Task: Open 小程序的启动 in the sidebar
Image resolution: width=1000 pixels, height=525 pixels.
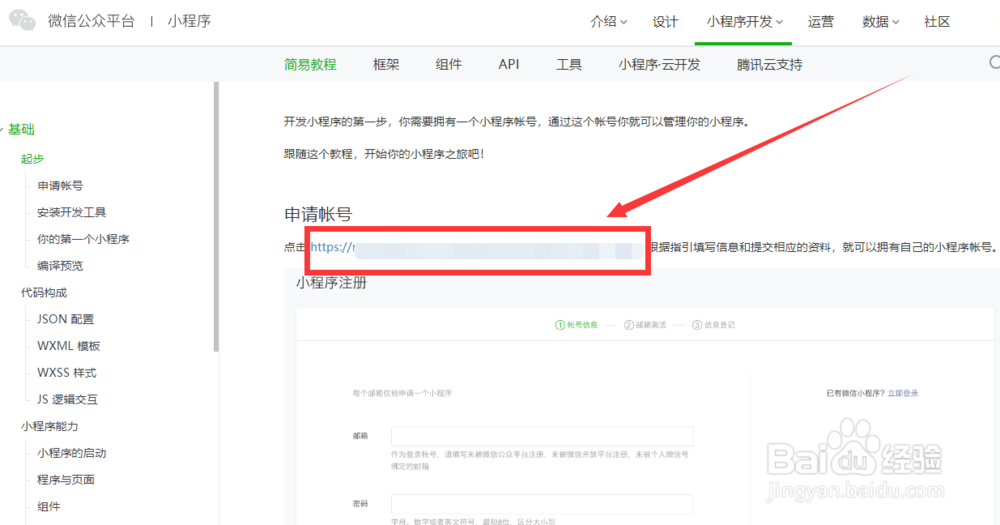Action: [x=71, y=453]
